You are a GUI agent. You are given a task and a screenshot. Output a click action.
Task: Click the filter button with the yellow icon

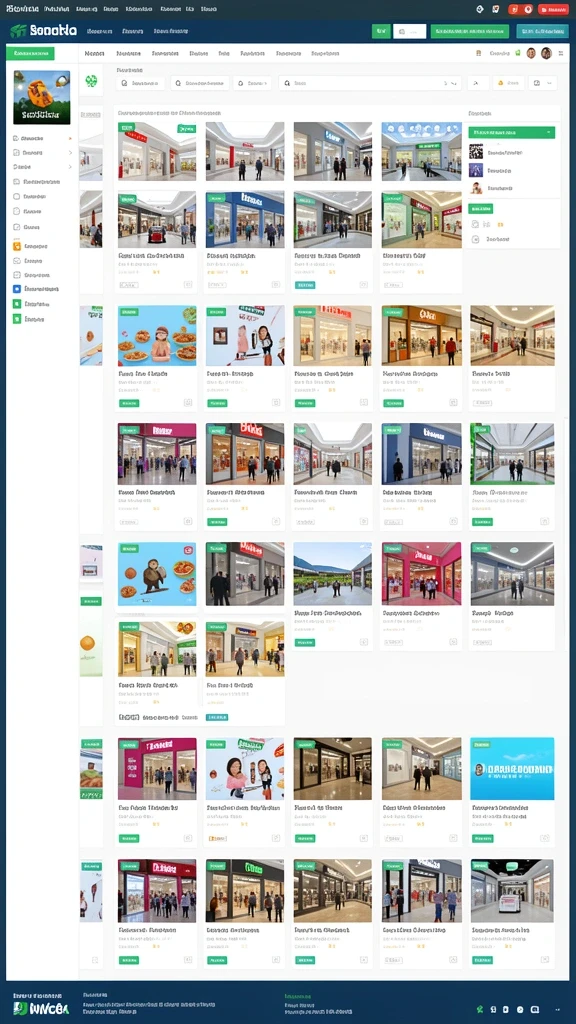[509, 83]
